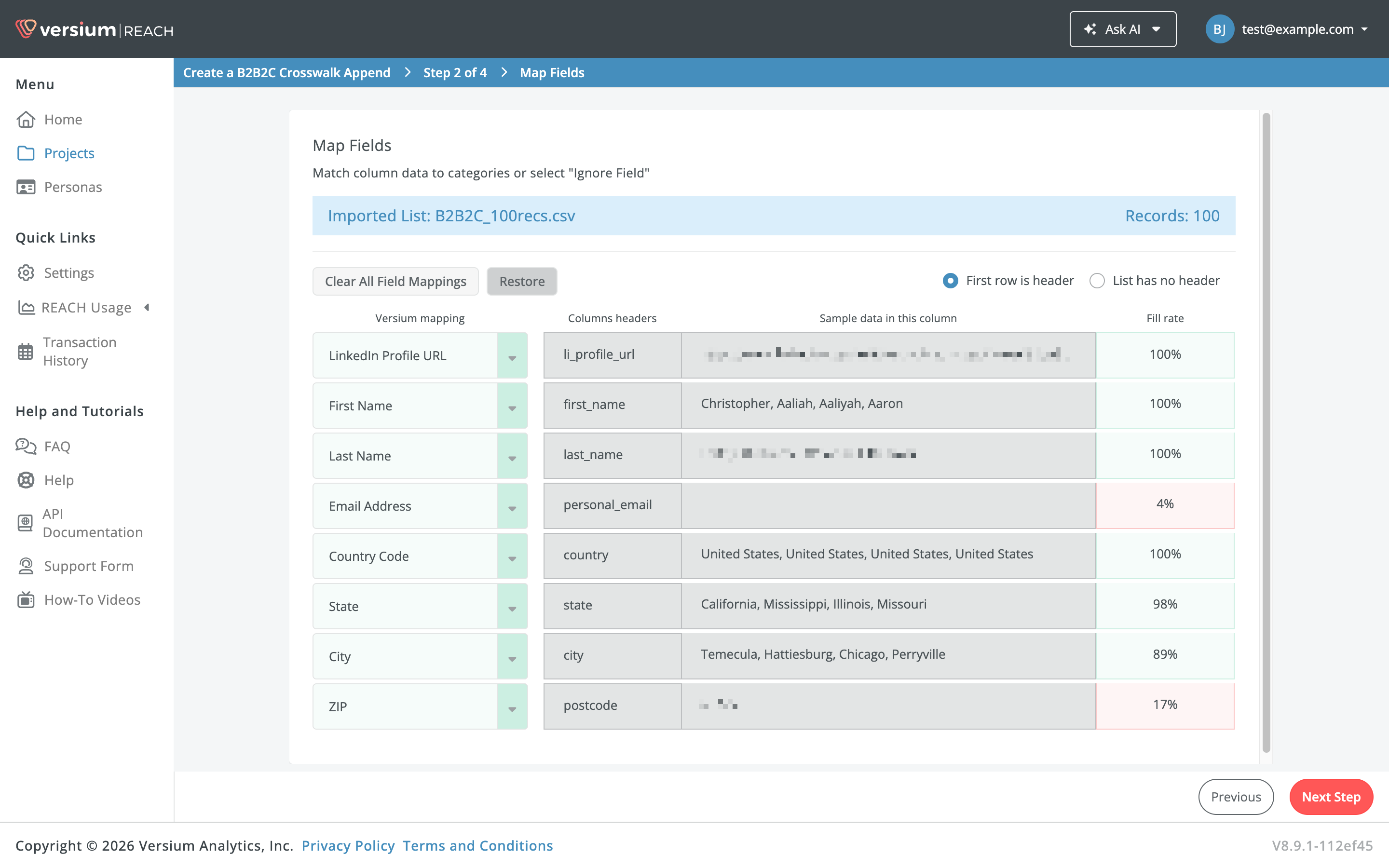Click the Personas ID card icon
The height and width of the screenshot is (868, 1389).
[x=26, y=187]
